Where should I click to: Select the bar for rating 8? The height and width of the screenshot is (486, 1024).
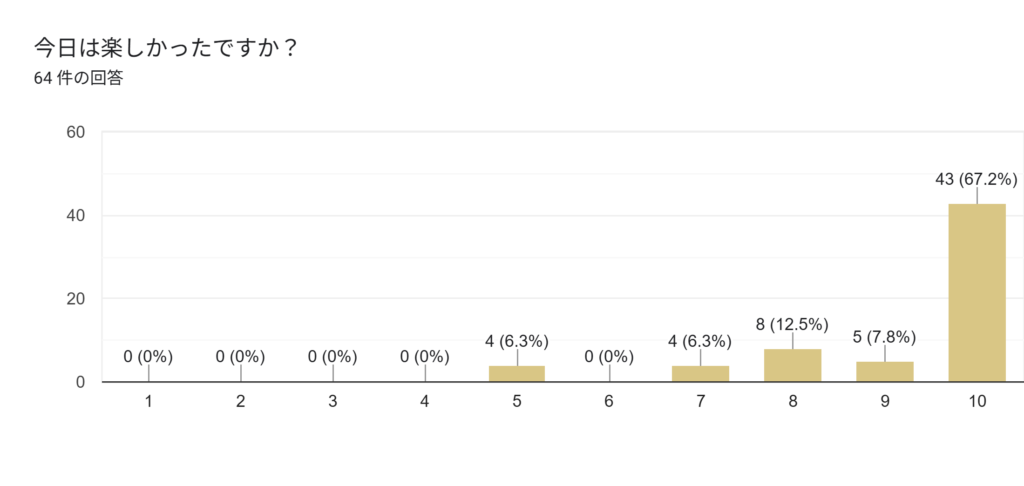coord(792,365)
